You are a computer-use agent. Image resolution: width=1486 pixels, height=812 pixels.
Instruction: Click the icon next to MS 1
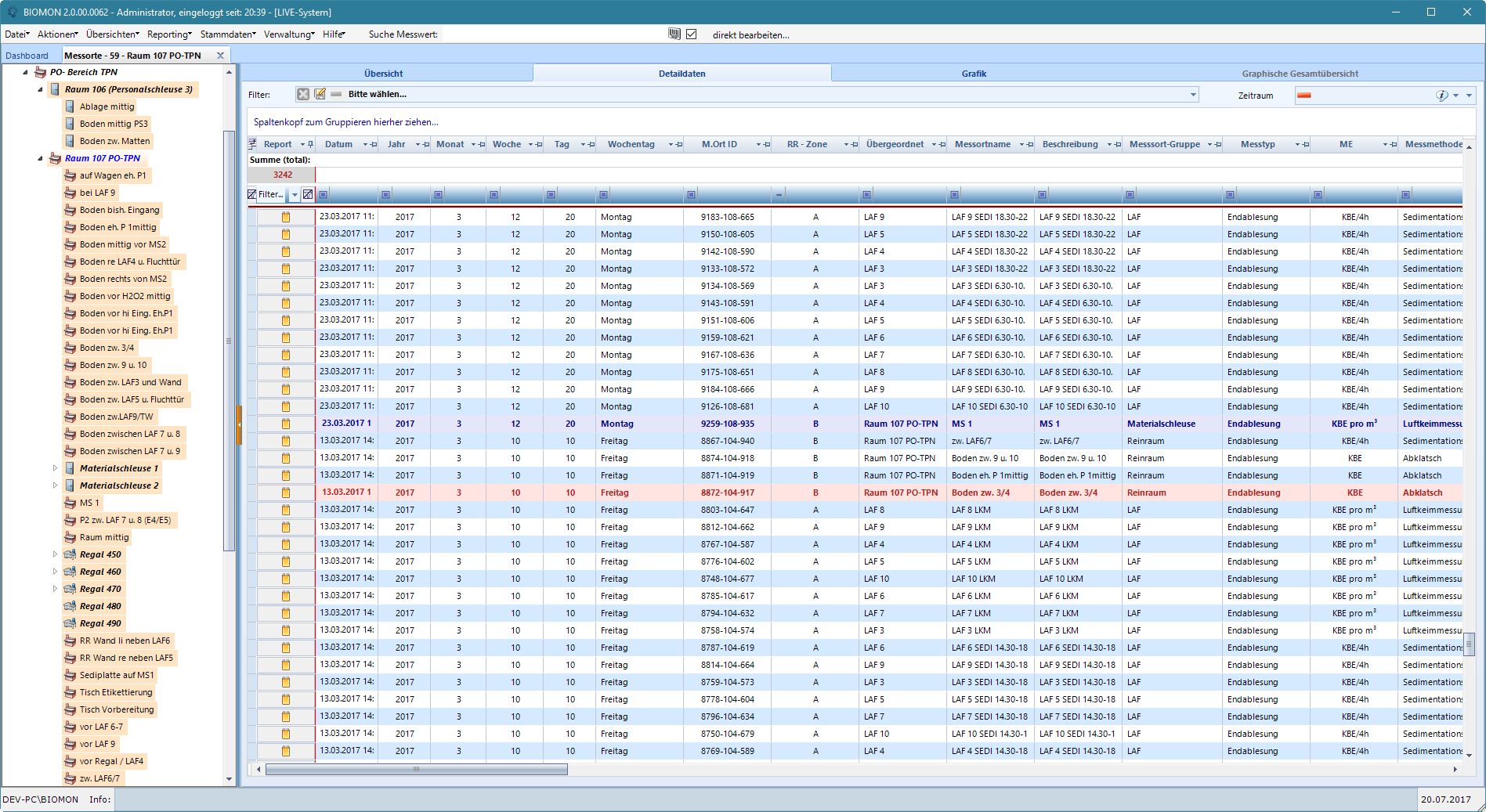[70, 503]
